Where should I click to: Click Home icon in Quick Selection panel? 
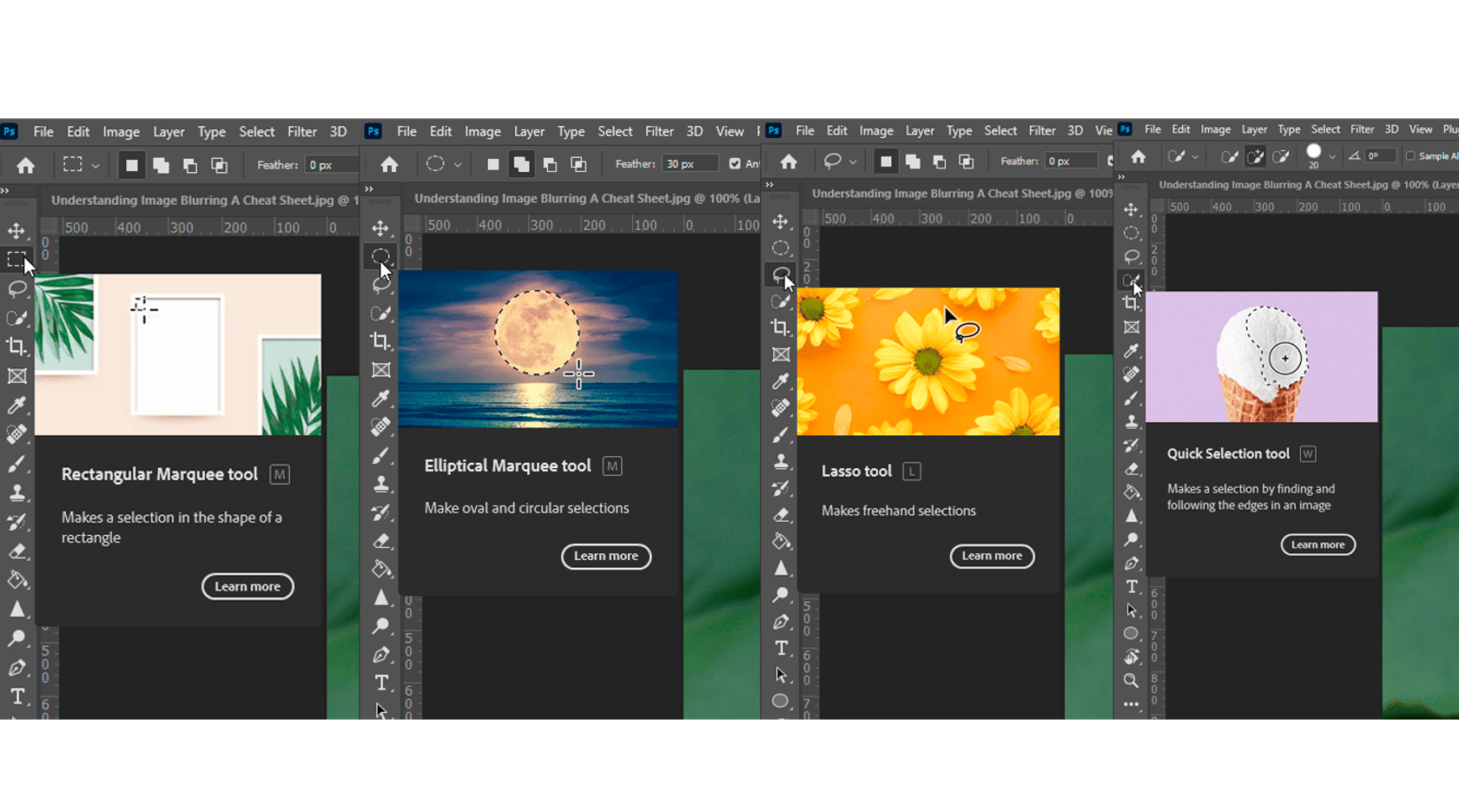(x=1138, y=156)
